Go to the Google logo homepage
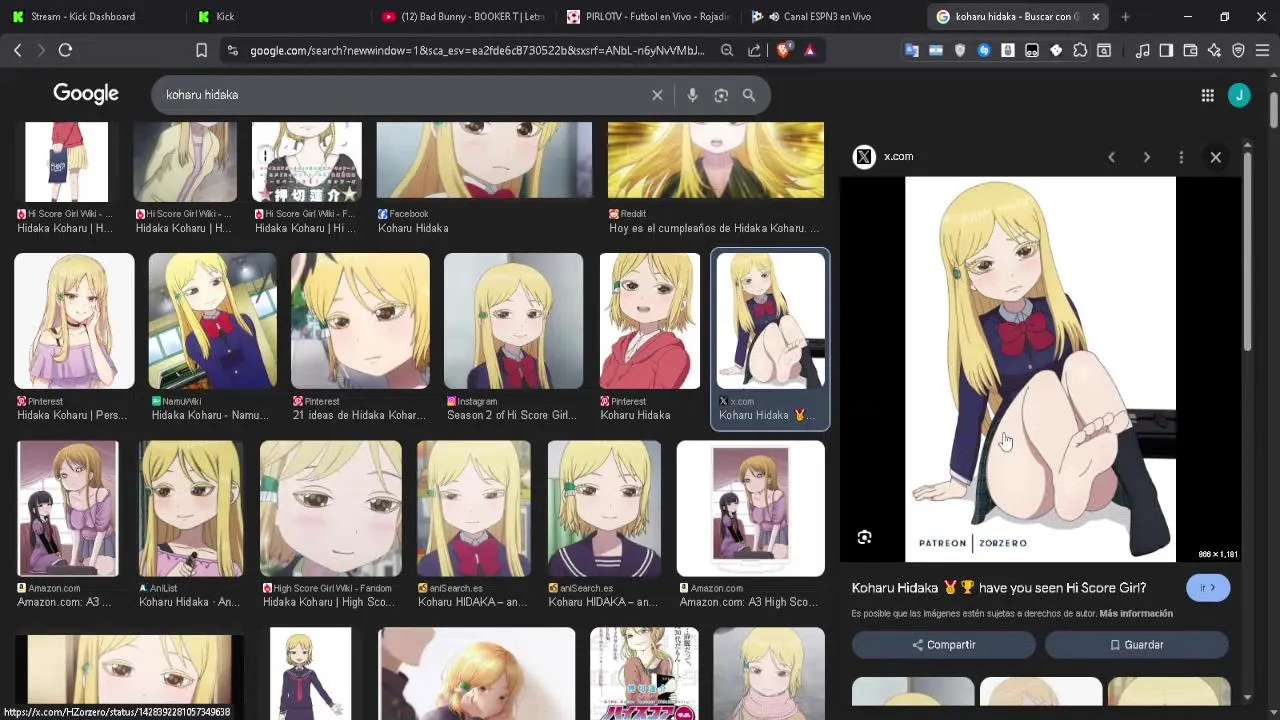The image size is (1280, 720). (86, 94)
